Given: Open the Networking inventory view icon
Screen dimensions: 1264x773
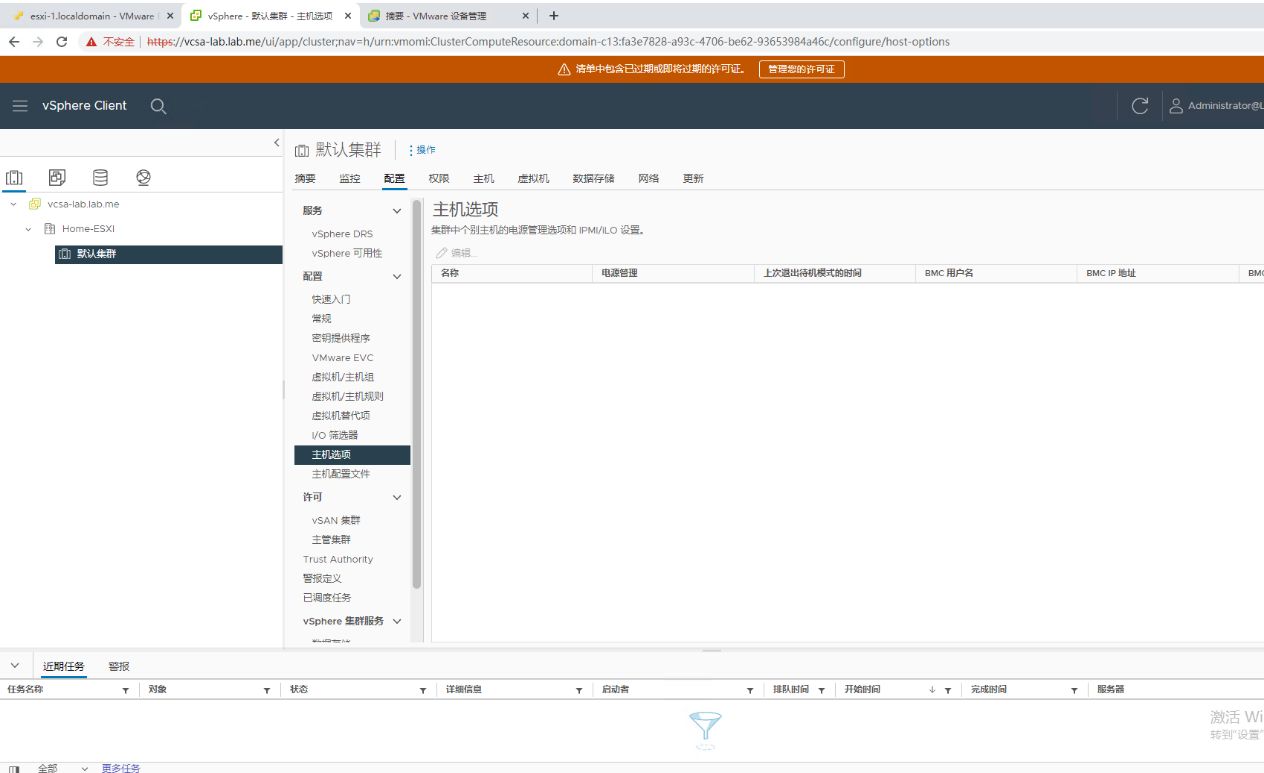Looking at the screenshot, I should (x=143, y=178).
